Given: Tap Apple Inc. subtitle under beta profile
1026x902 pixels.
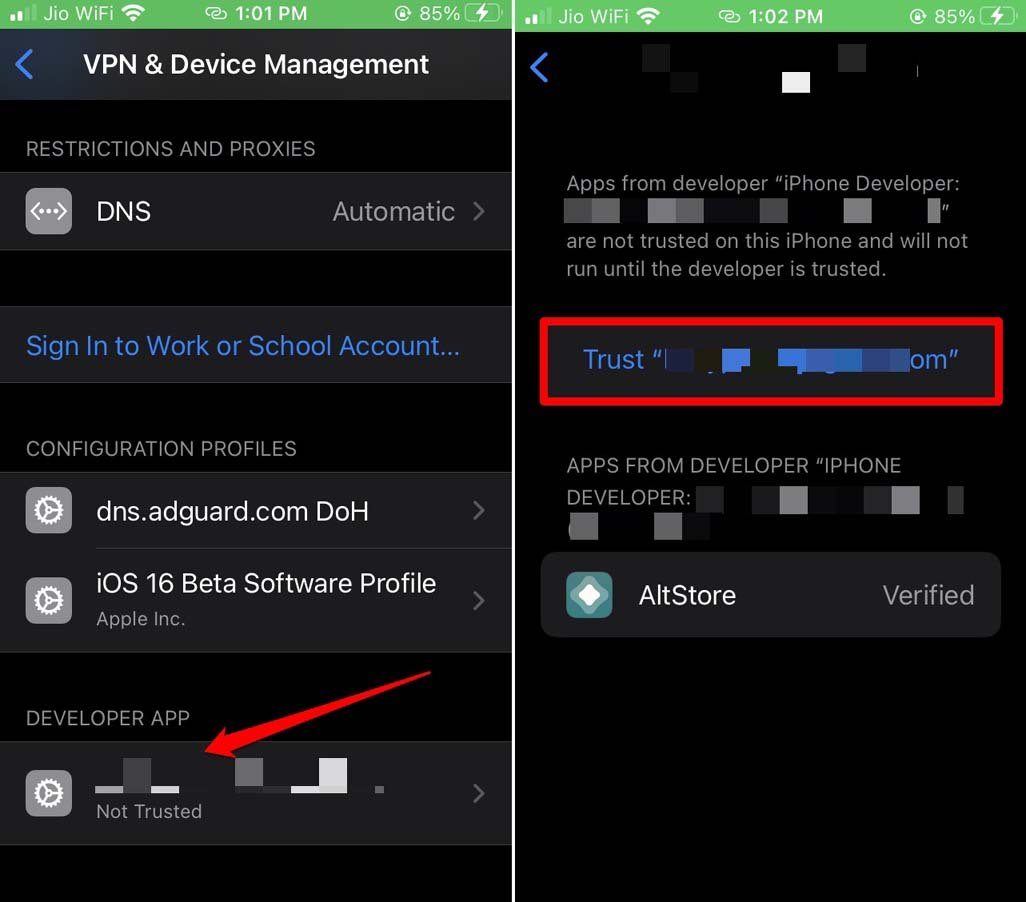Looking at the screenshot, I should (x=141, y=619).
